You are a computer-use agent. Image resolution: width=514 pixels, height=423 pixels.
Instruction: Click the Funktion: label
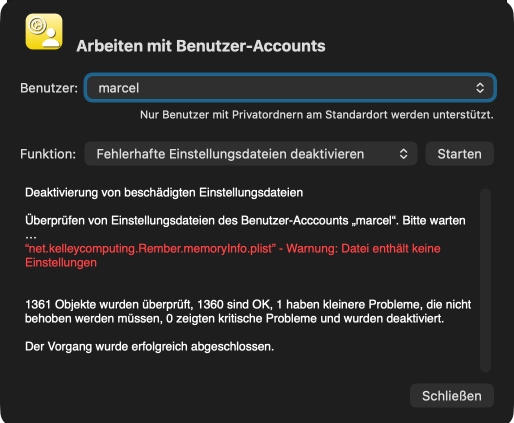pyautogui.click(x=48, y=154)
